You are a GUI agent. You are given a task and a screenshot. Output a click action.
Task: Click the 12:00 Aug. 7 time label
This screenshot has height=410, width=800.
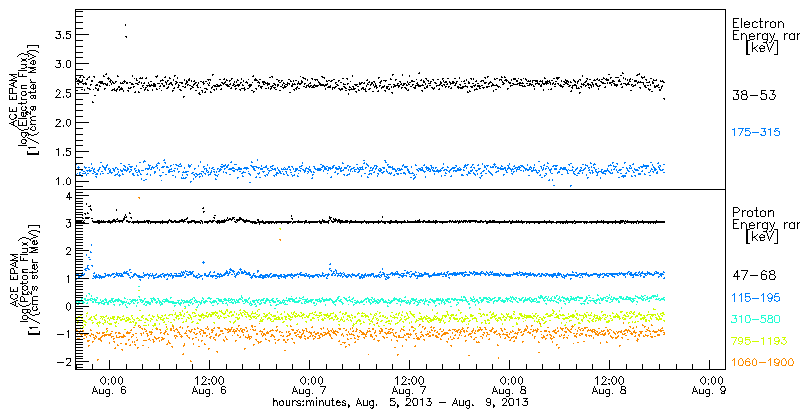(409, 385)
